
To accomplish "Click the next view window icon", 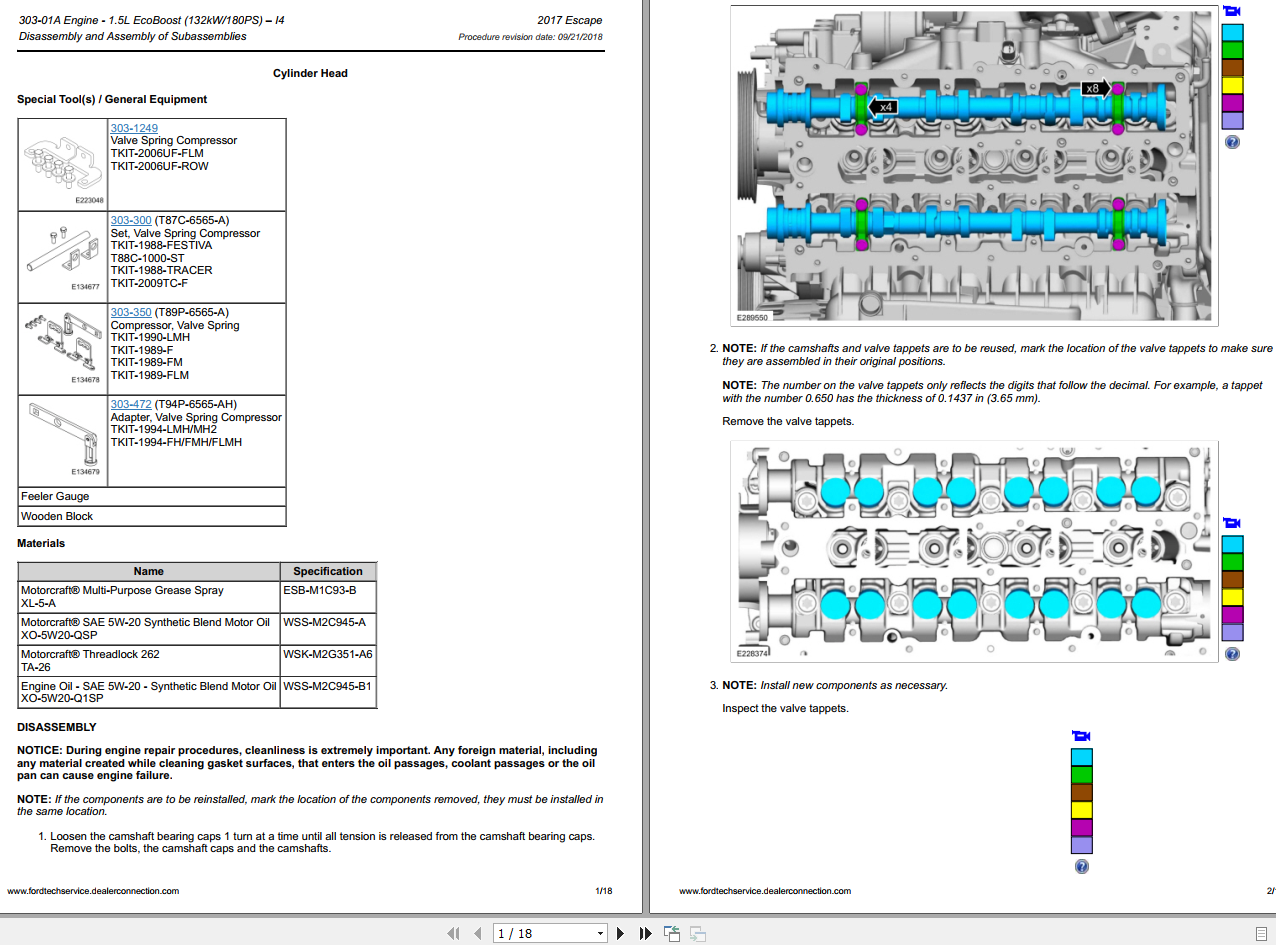I will point(697,933).
